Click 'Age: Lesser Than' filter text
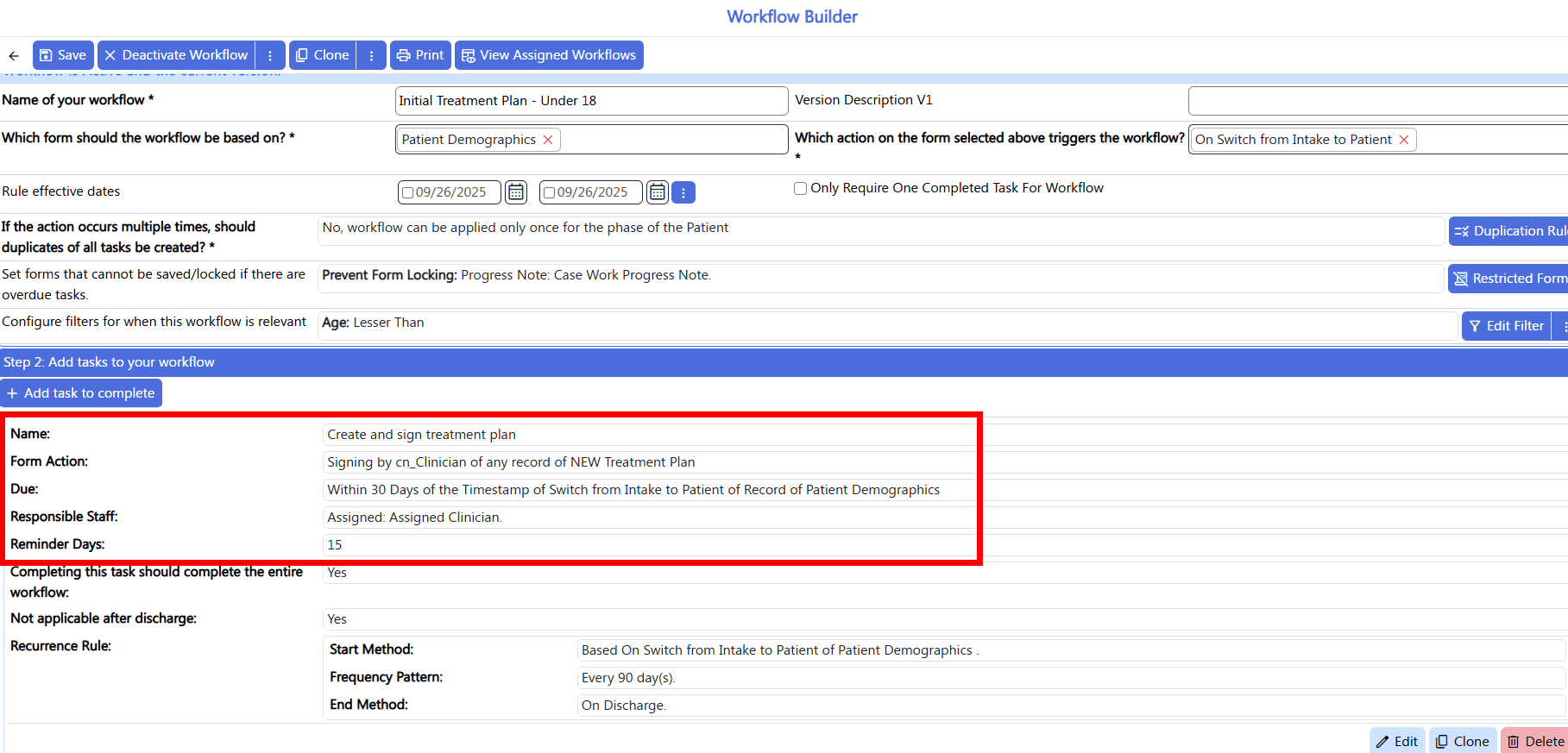1568x753 pixels. pos(373,323)
